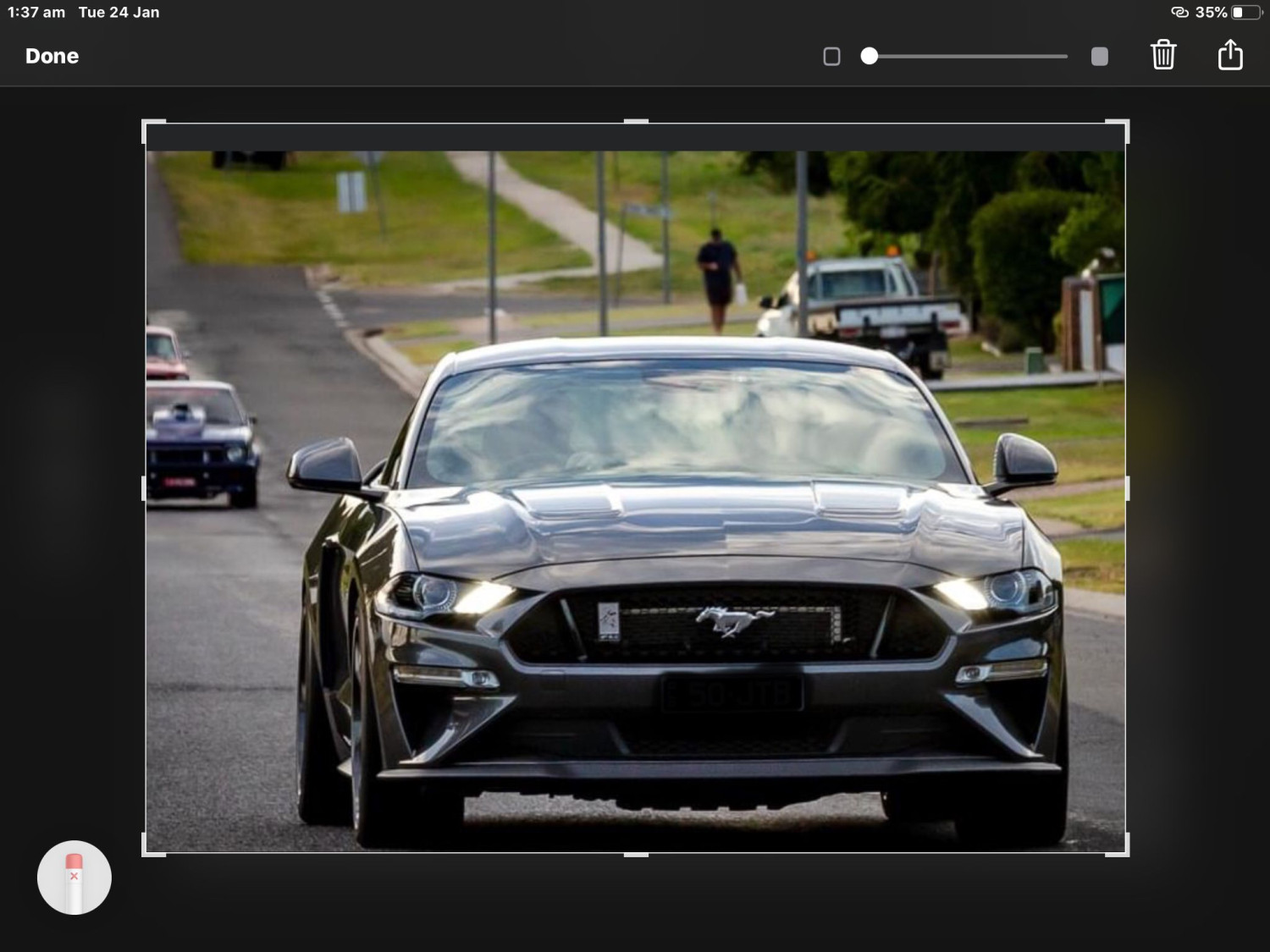Delete the screenshot with the trash icon
Image resolution: width=1270 pixels, height=952 pixels.
[1163, 55]
